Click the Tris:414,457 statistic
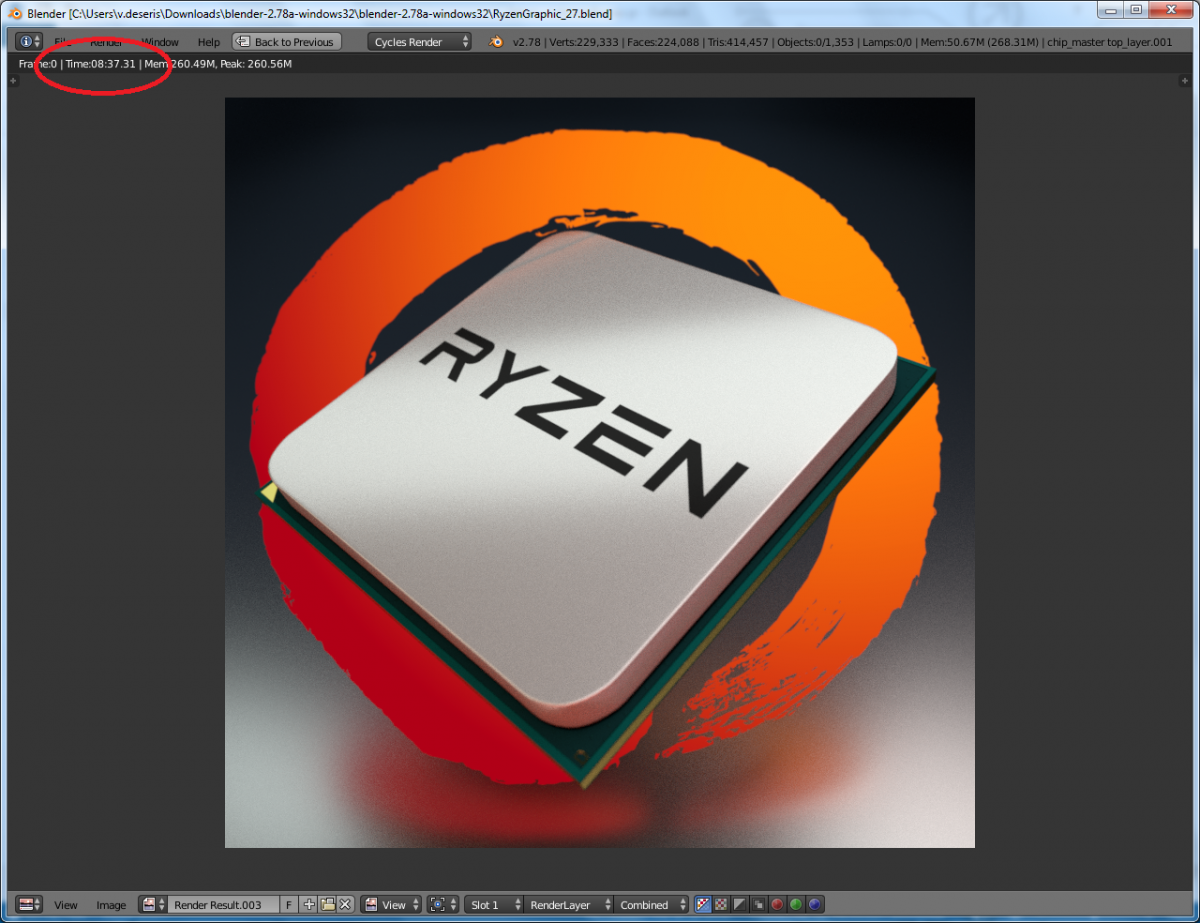The height and width of the screenshot is (923, 1200). [738, 42]
